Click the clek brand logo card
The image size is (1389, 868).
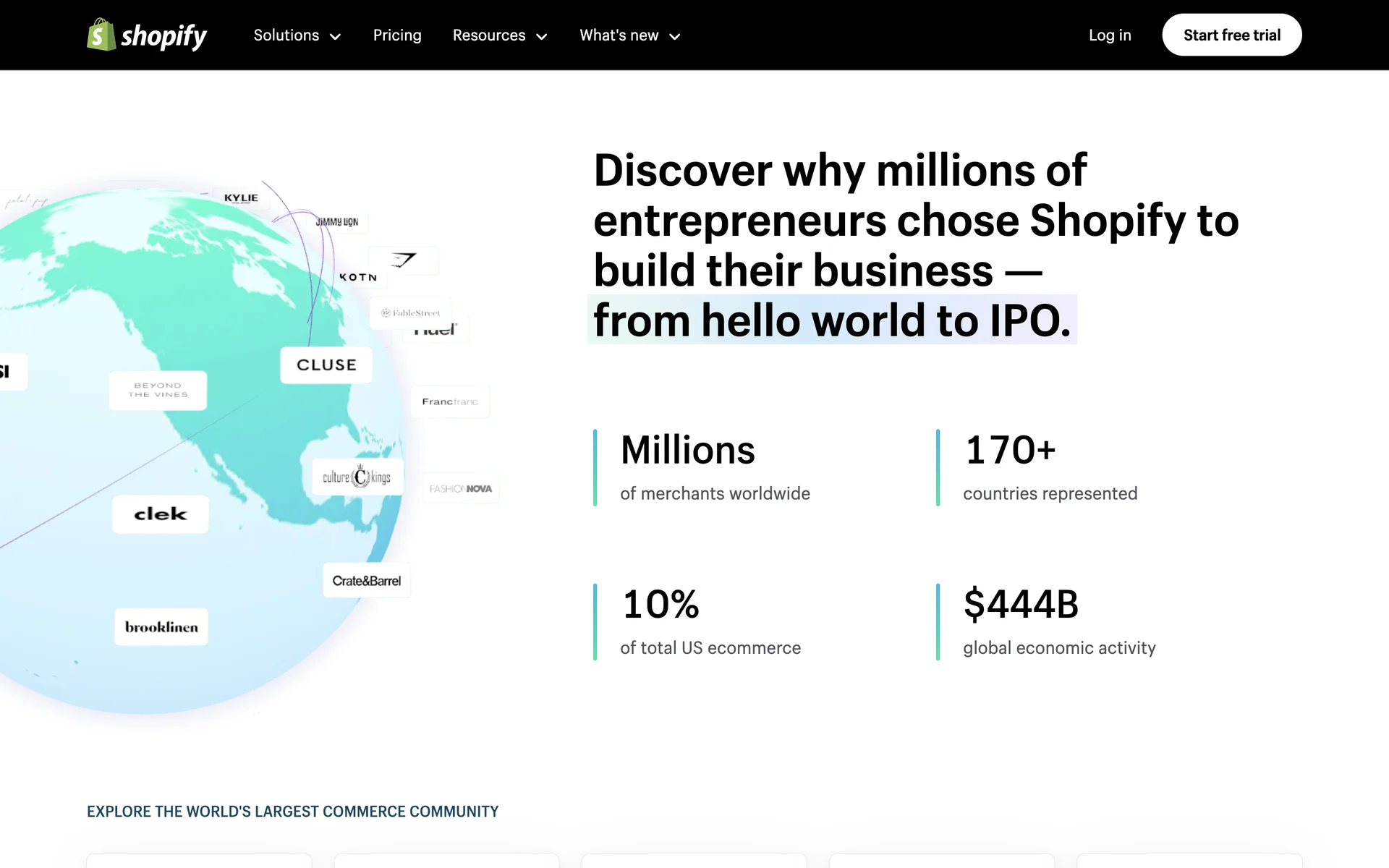tap(161, 514)
